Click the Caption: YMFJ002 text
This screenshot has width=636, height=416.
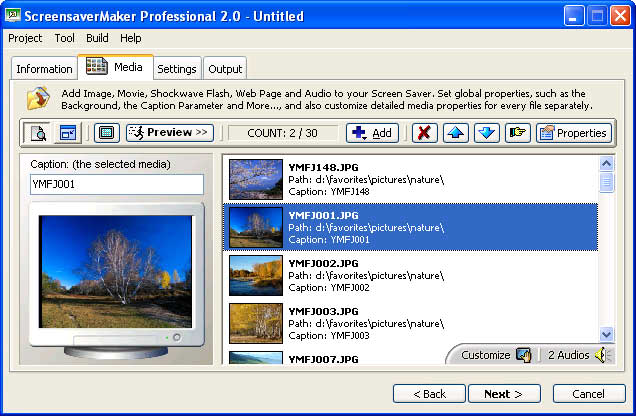329,287
